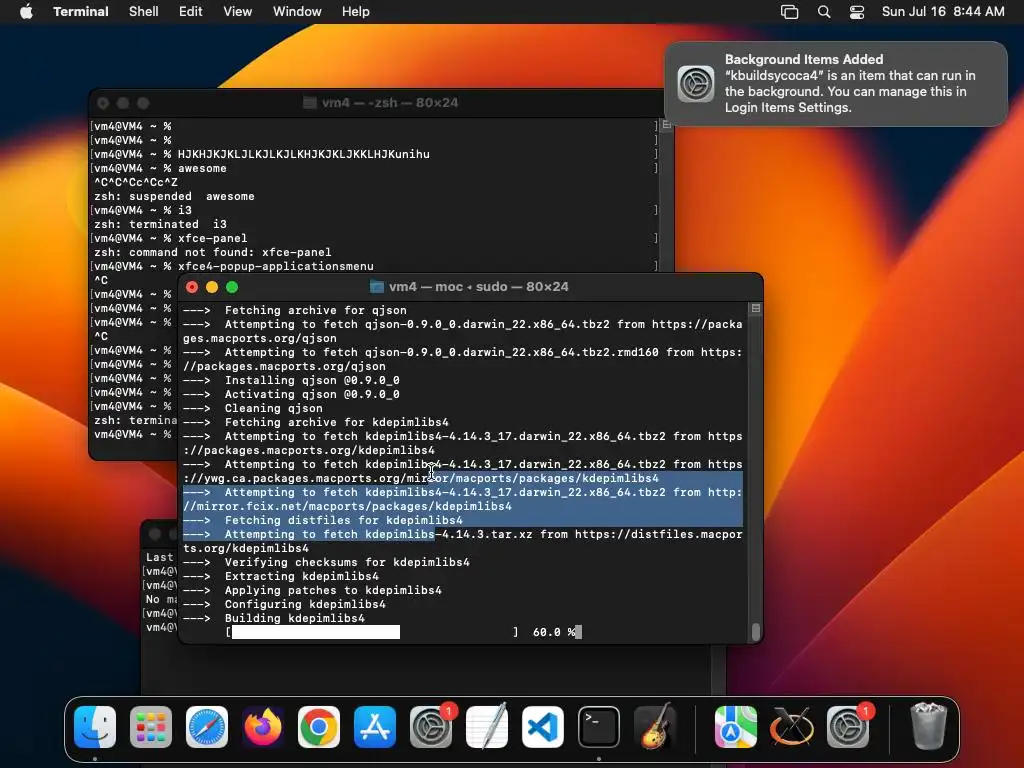Open the Terminal menu
The width and height of the screenshot is (1024, 768).
(81, 12)
